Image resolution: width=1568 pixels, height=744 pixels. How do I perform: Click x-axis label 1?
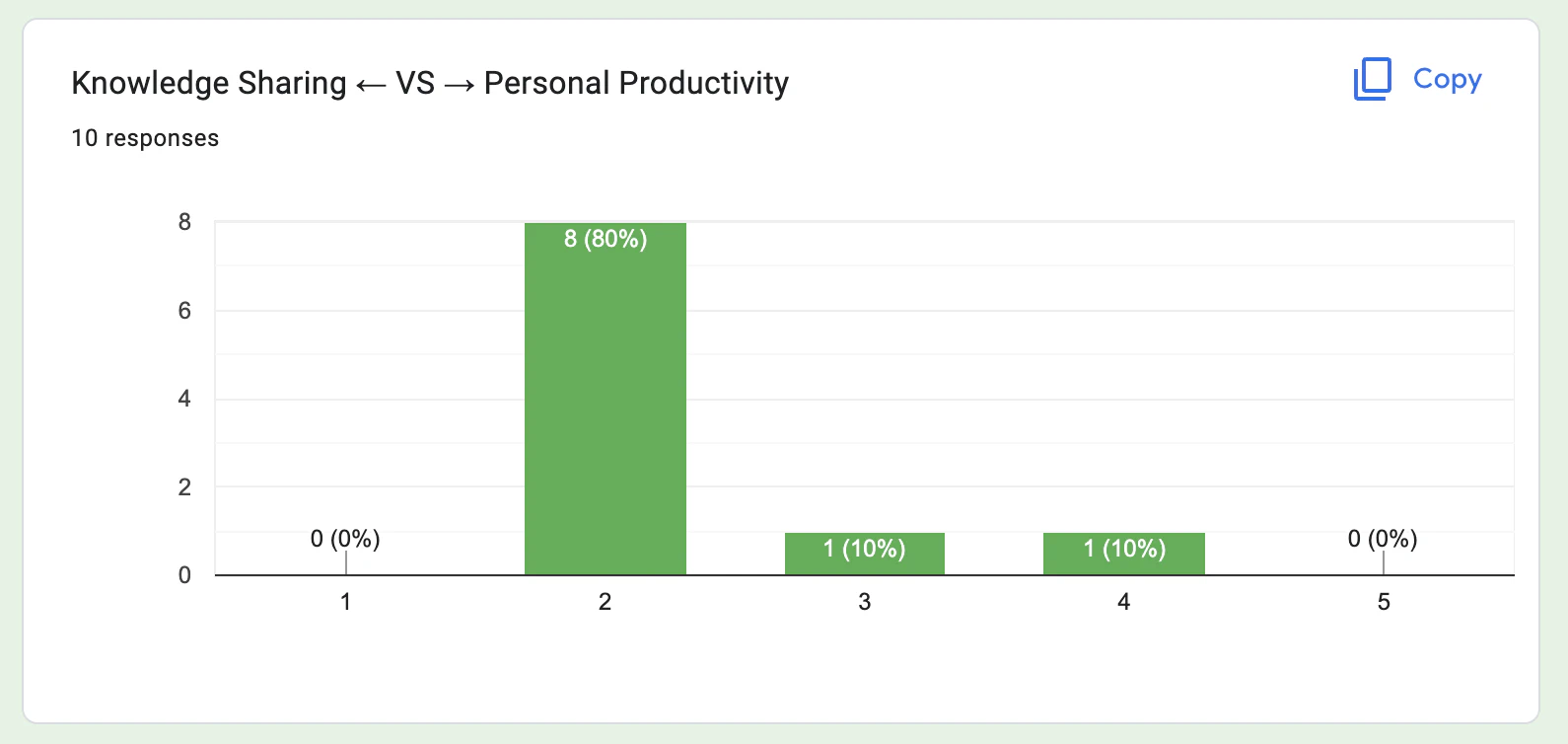pos(346,602)
